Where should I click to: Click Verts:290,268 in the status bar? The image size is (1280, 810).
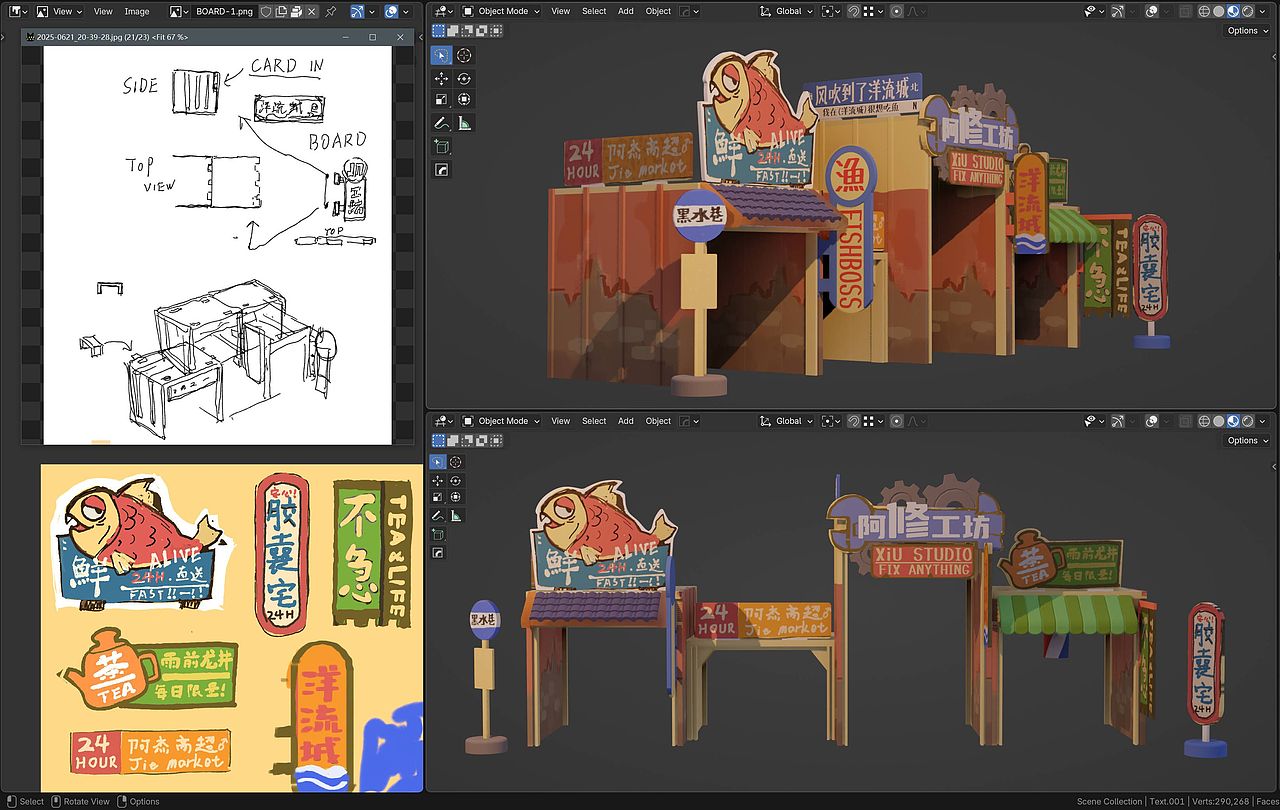tap(1219, 801)
